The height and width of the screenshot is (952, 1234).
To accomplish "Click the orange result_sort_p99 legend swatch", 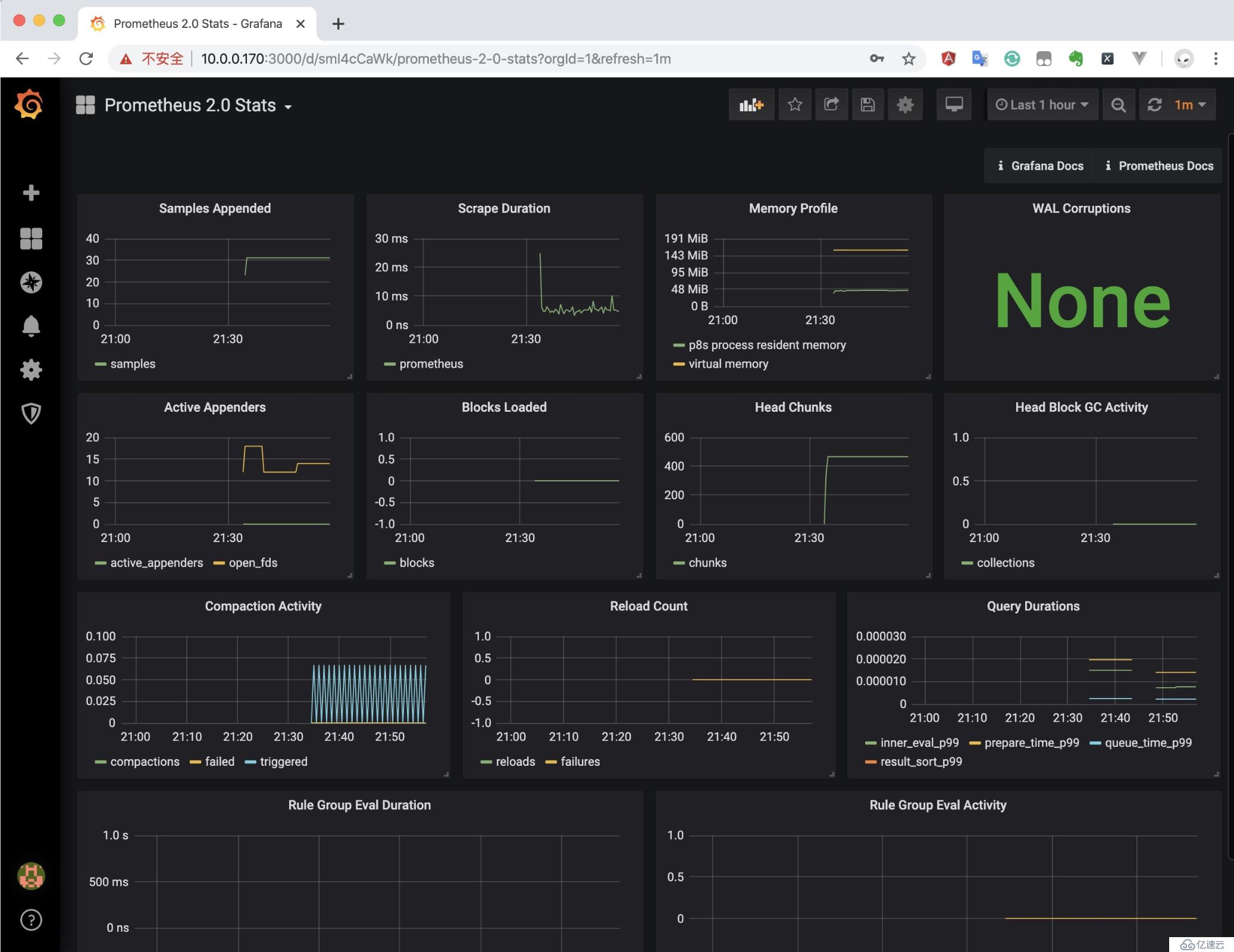I will click(870, 762).
